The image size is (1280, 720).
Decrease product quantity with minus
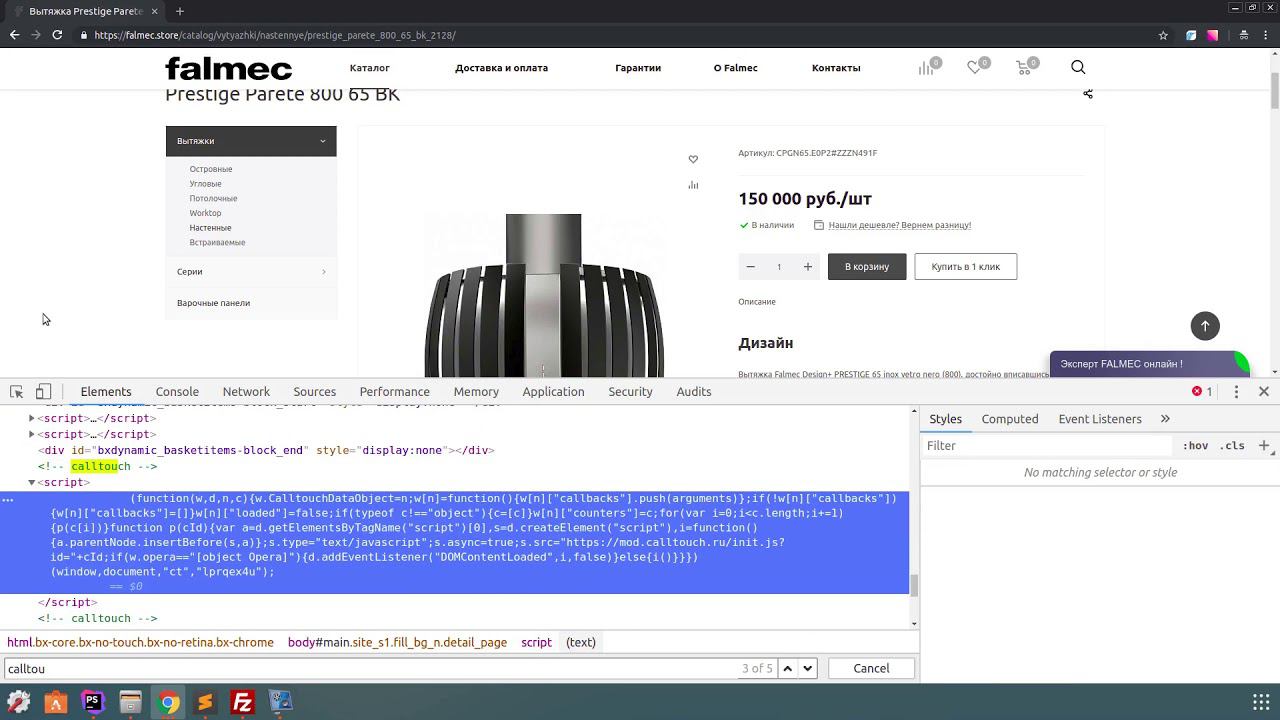tap(750, 266)
